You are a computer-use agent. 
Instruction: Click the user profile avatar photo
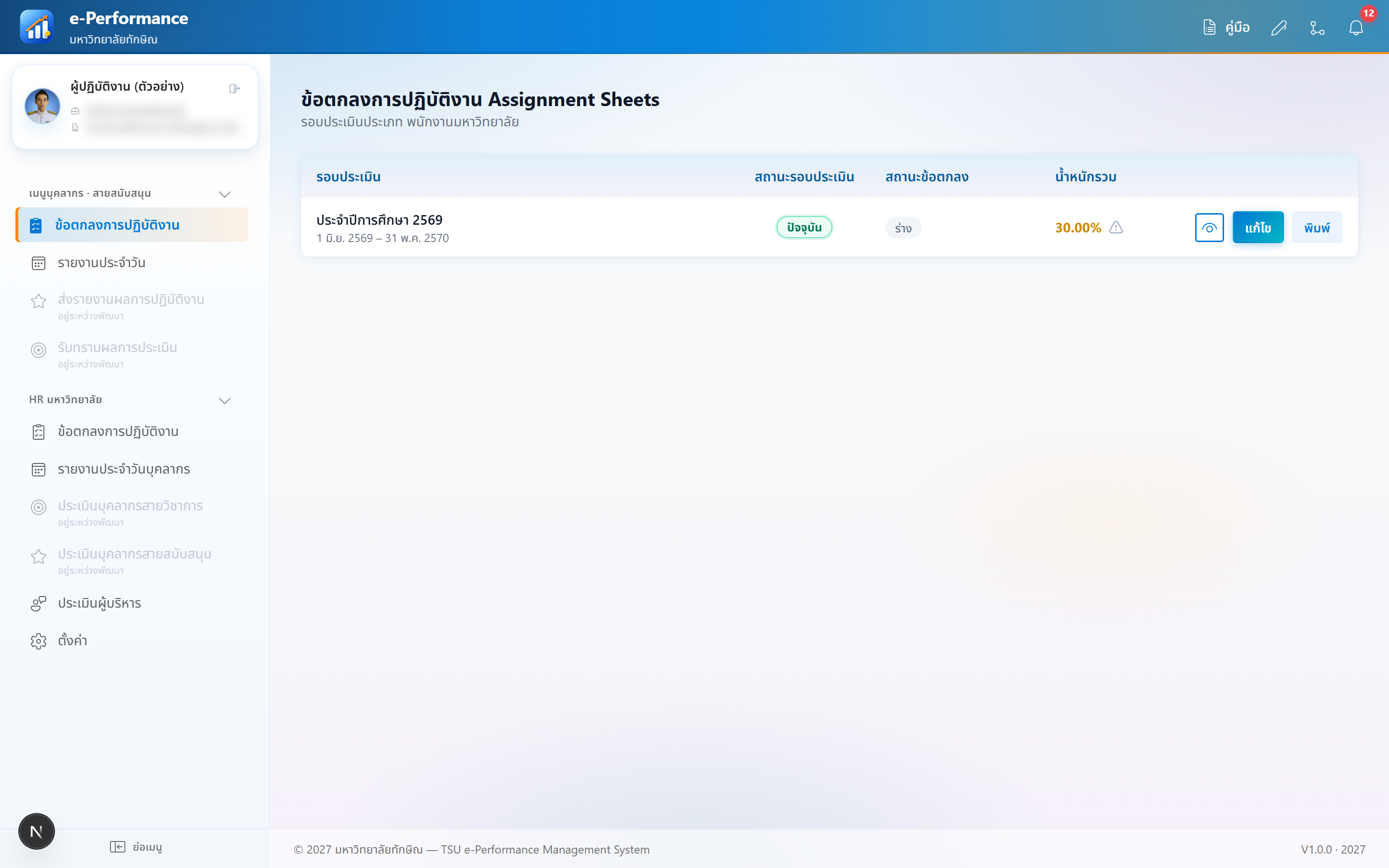[42, 106]
